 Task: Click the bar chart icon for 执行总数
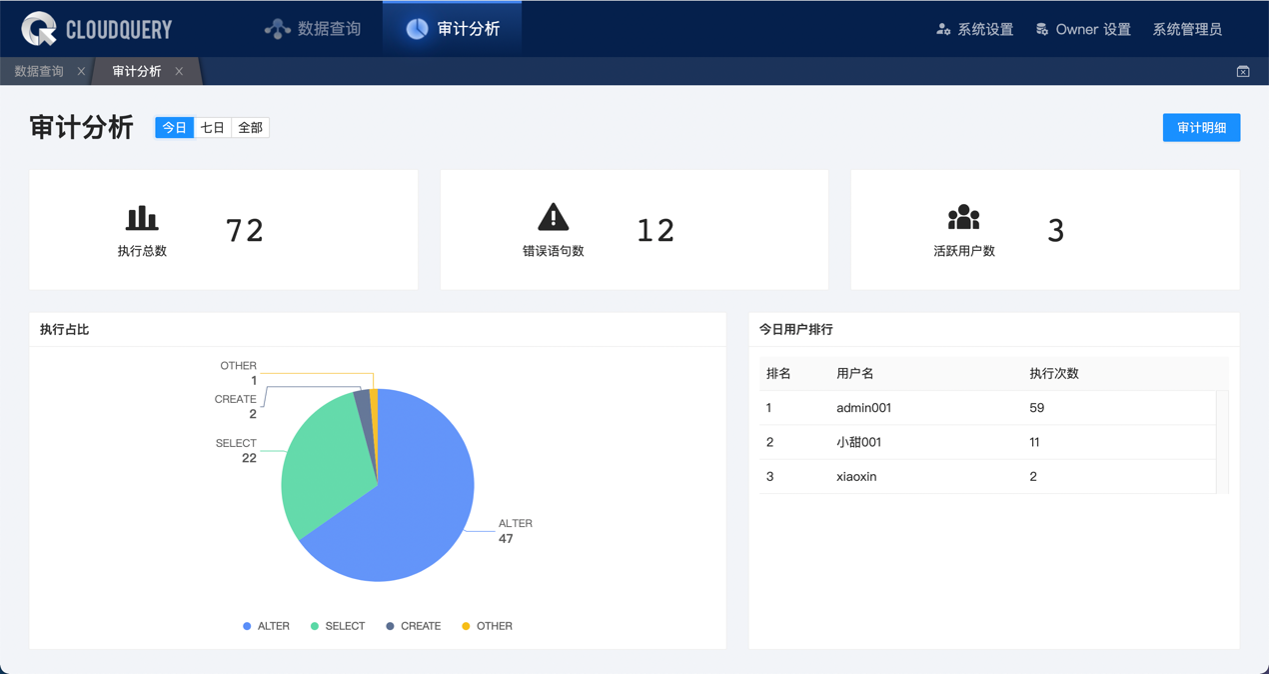142,217
